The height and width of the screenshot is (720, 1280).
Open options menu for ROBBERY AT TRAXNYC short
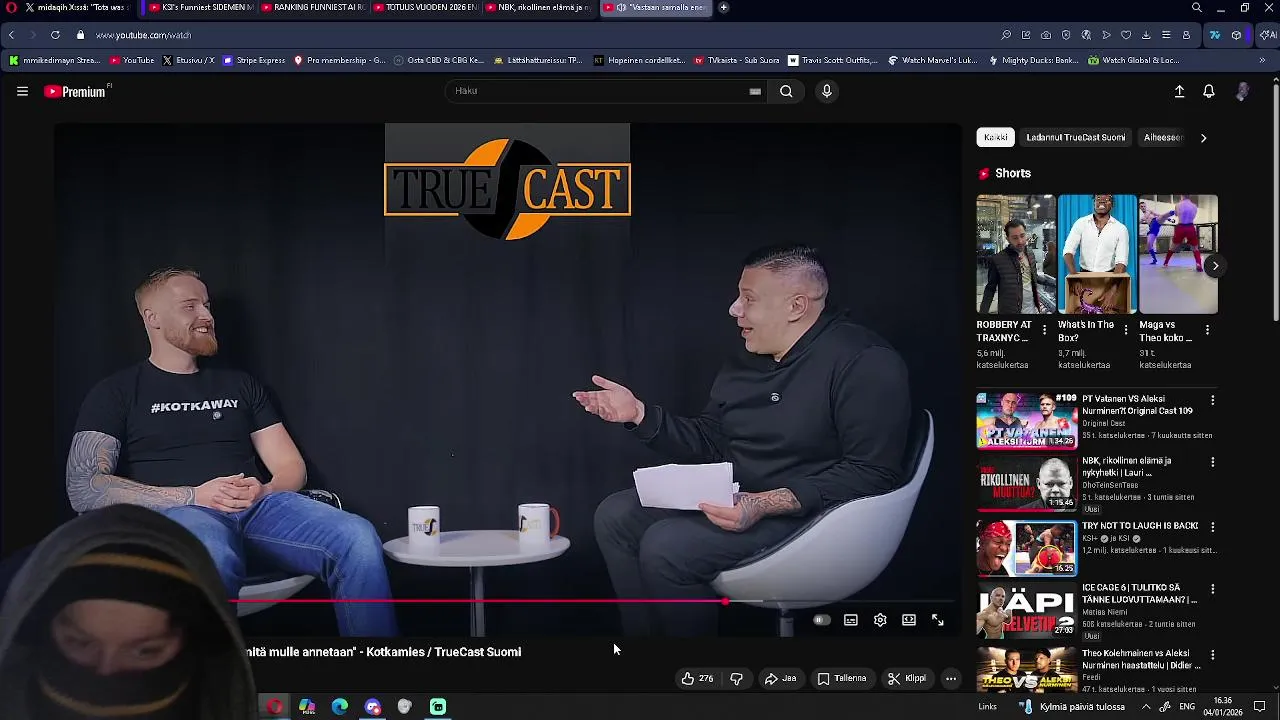pyautogui.click(x=1045, y=329)
